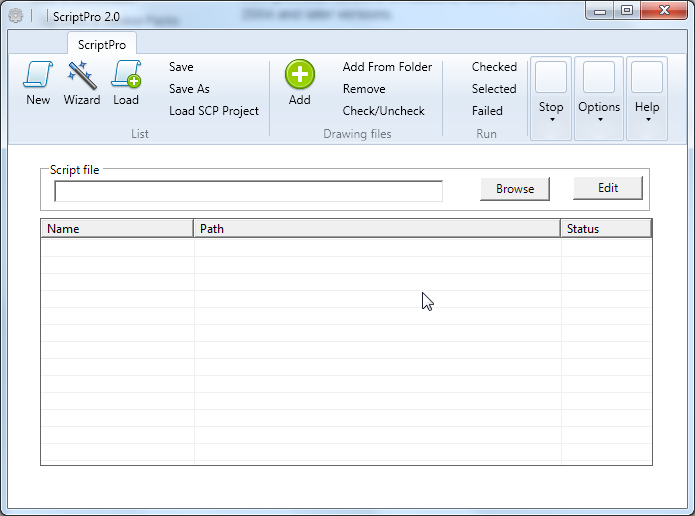Run Failed drawings
The height and width of the screenshot is (516, 695).
(487, 111)
